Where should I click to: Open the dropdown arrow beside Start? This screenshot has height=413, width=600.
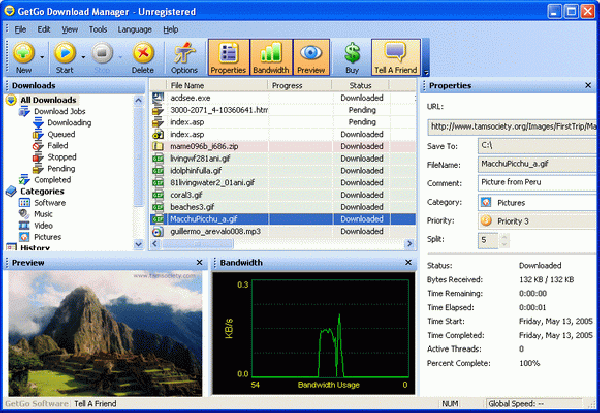(85, 55)
